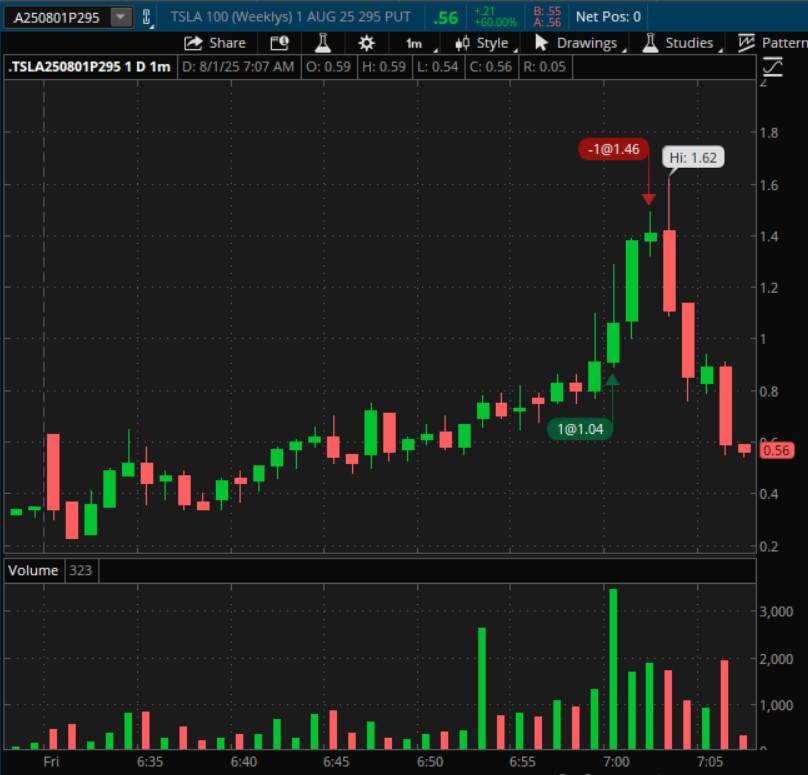808x775 pixels.
Task: Click the 7:00 time axis label
Action: [x=616, y=762]
